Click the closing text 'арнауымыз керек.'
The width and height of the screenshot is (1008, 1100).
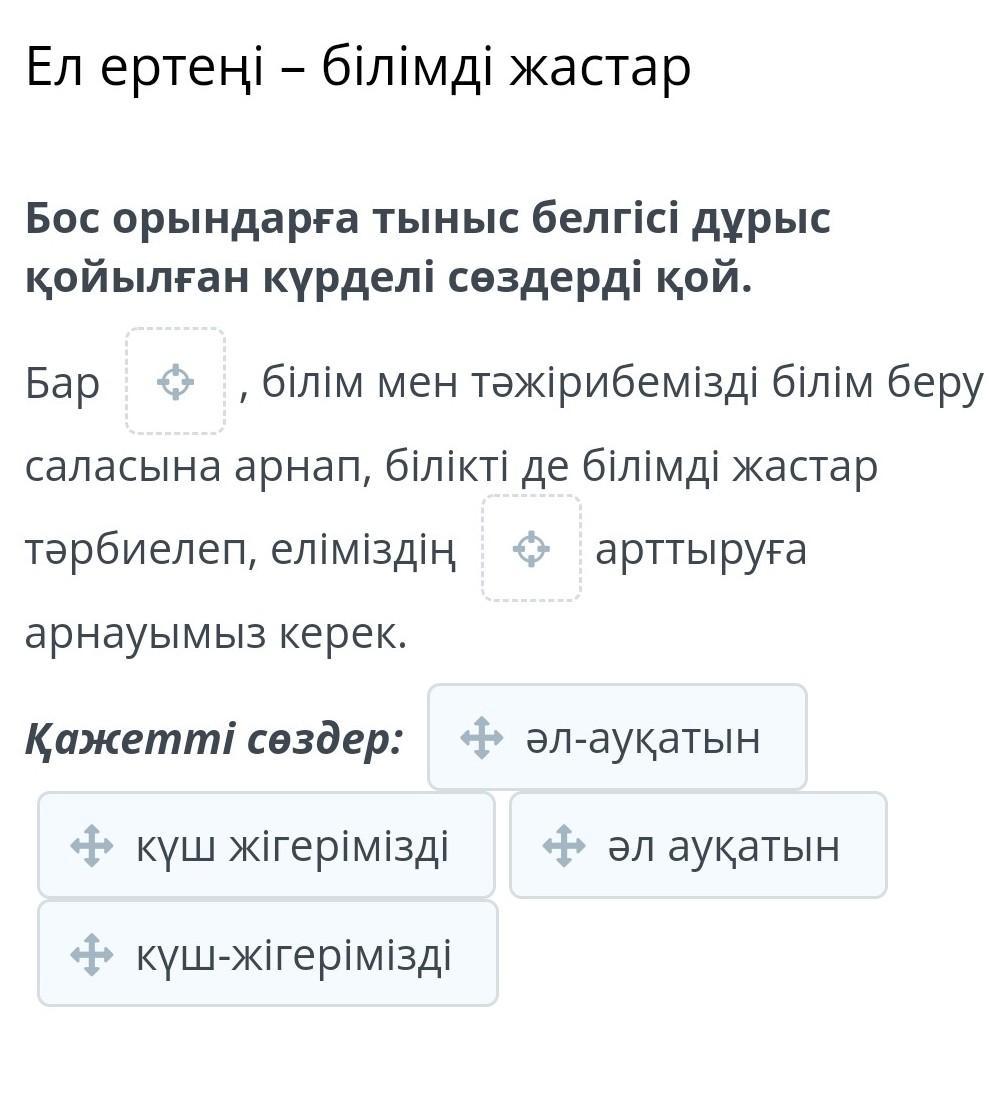click(x=216, y=633)
